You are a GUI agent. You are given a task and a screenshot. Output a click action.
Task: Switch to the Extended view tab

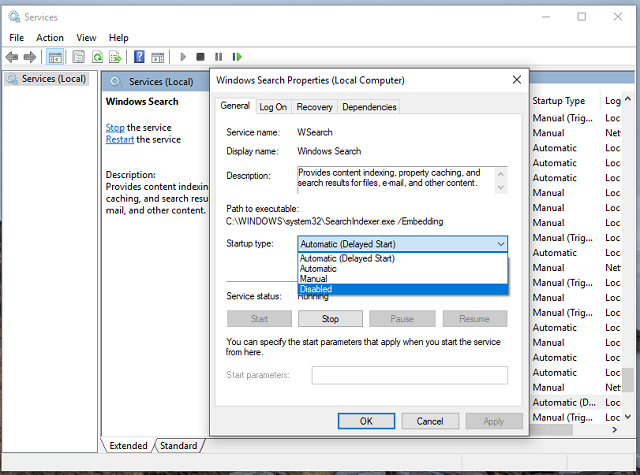coord(128,446)
